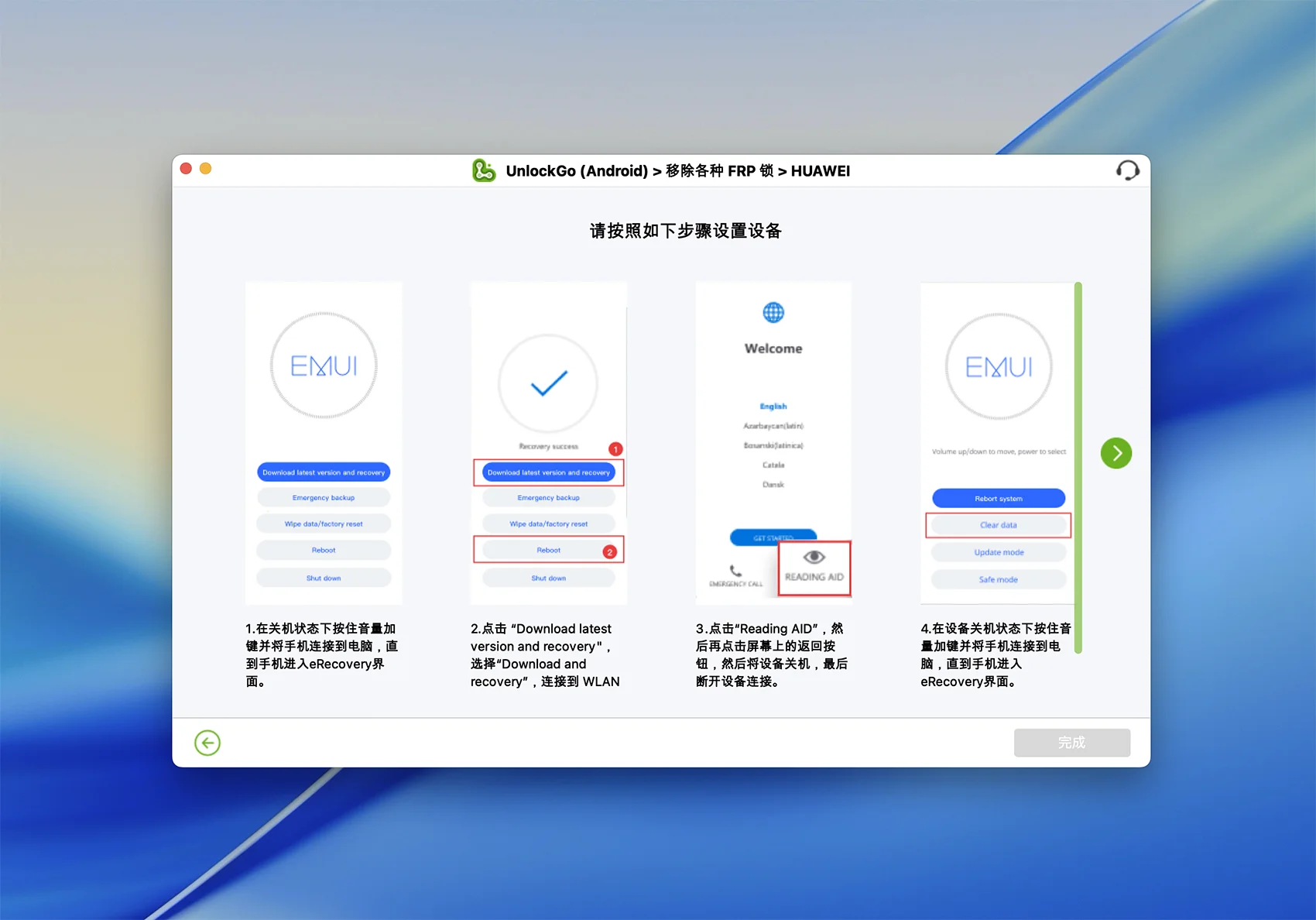Click the 完成 button
The image size is (1316, 920).
click(x=1071, y=743)
